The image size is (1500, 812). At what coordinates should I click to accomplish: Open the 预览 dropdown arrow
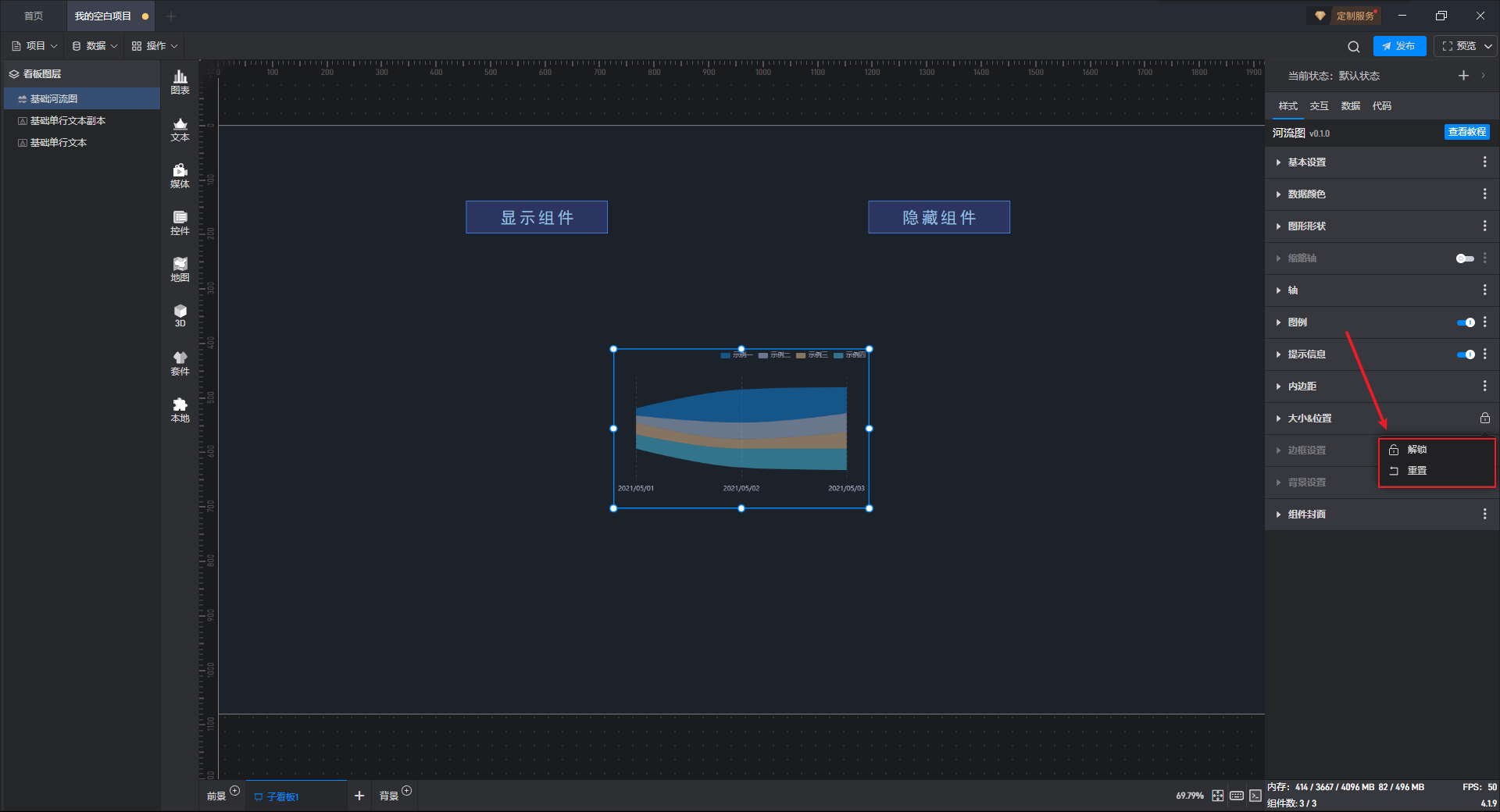1488,46
